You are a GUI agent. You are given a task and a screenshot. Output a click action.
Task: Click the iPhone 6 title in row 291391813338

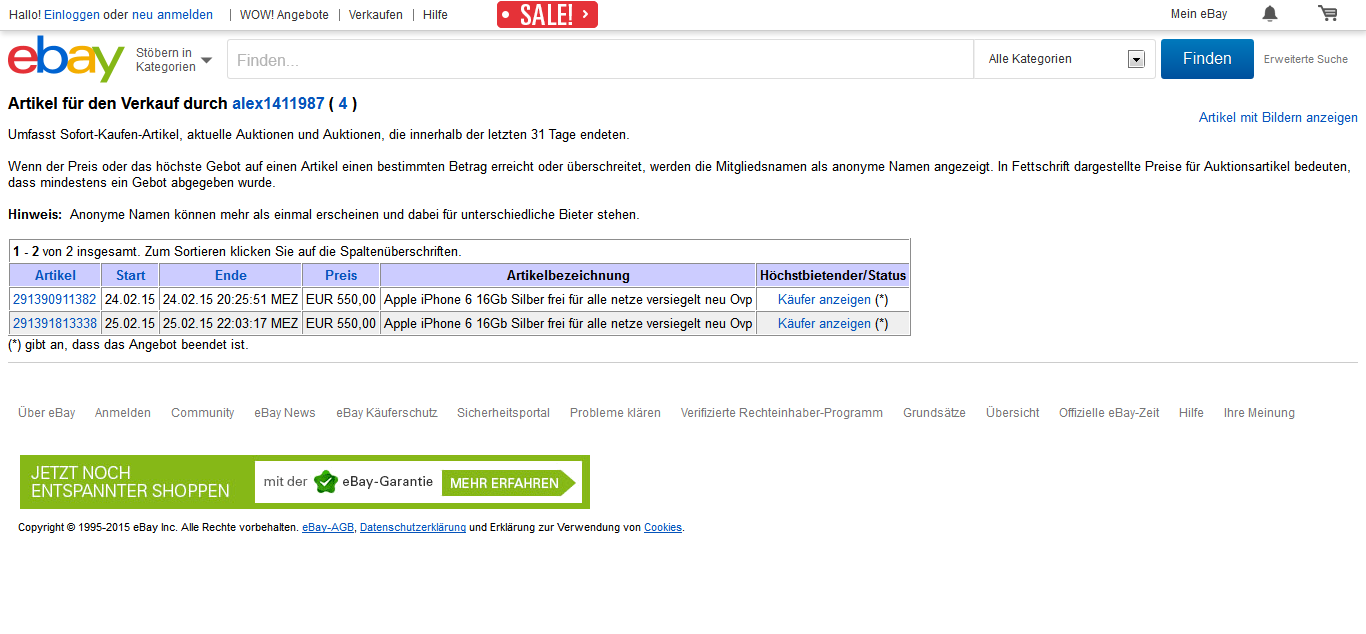pos(568,324)
